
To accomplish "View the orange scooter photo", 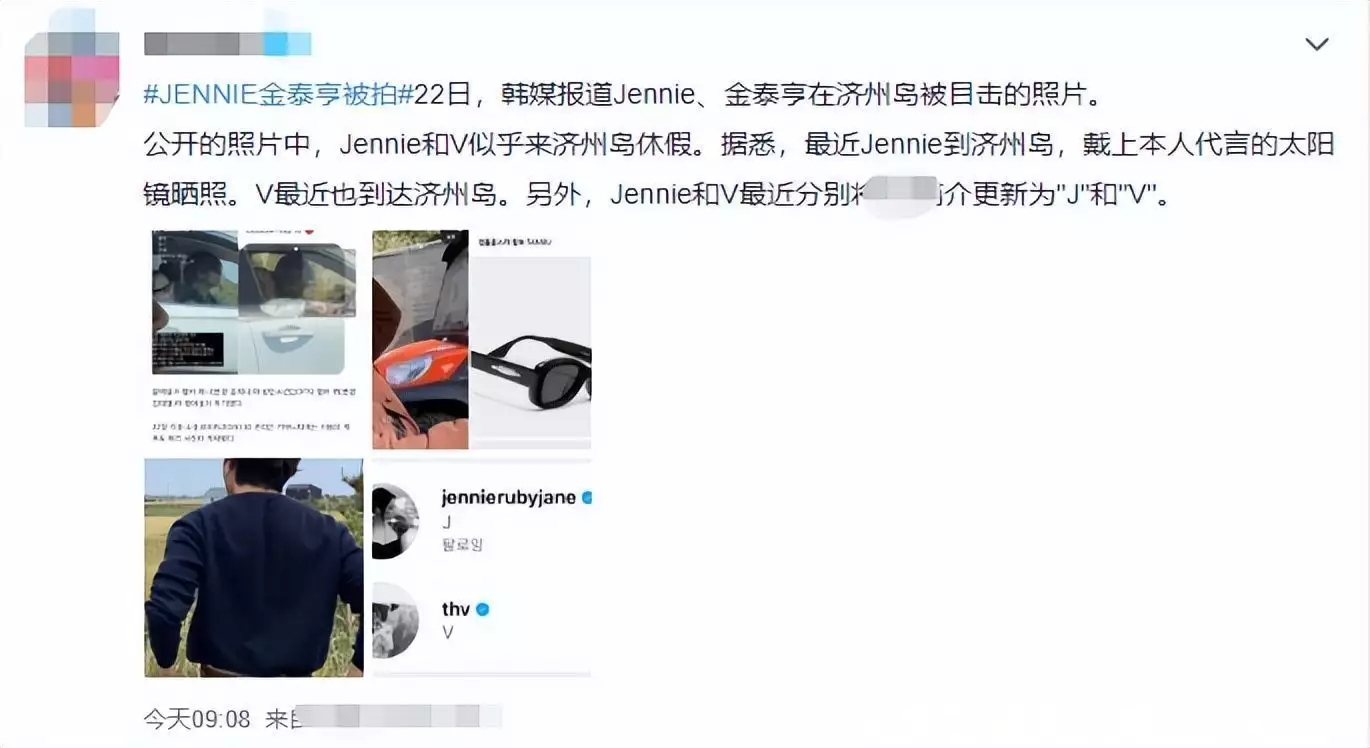I will (x=420, y=340).
